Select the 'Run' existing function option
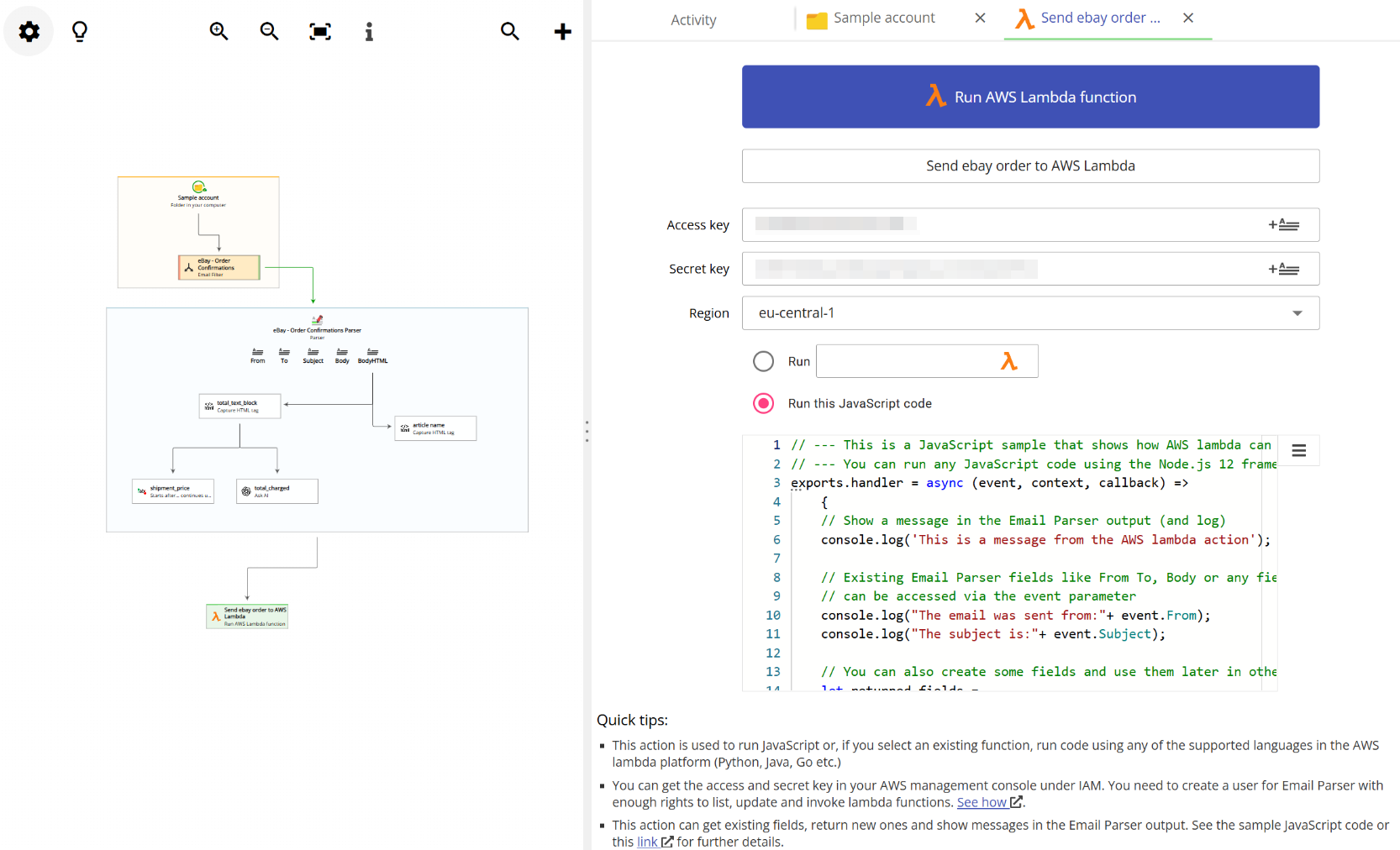This screenshot has height=850, width=1400. point(763,361)
